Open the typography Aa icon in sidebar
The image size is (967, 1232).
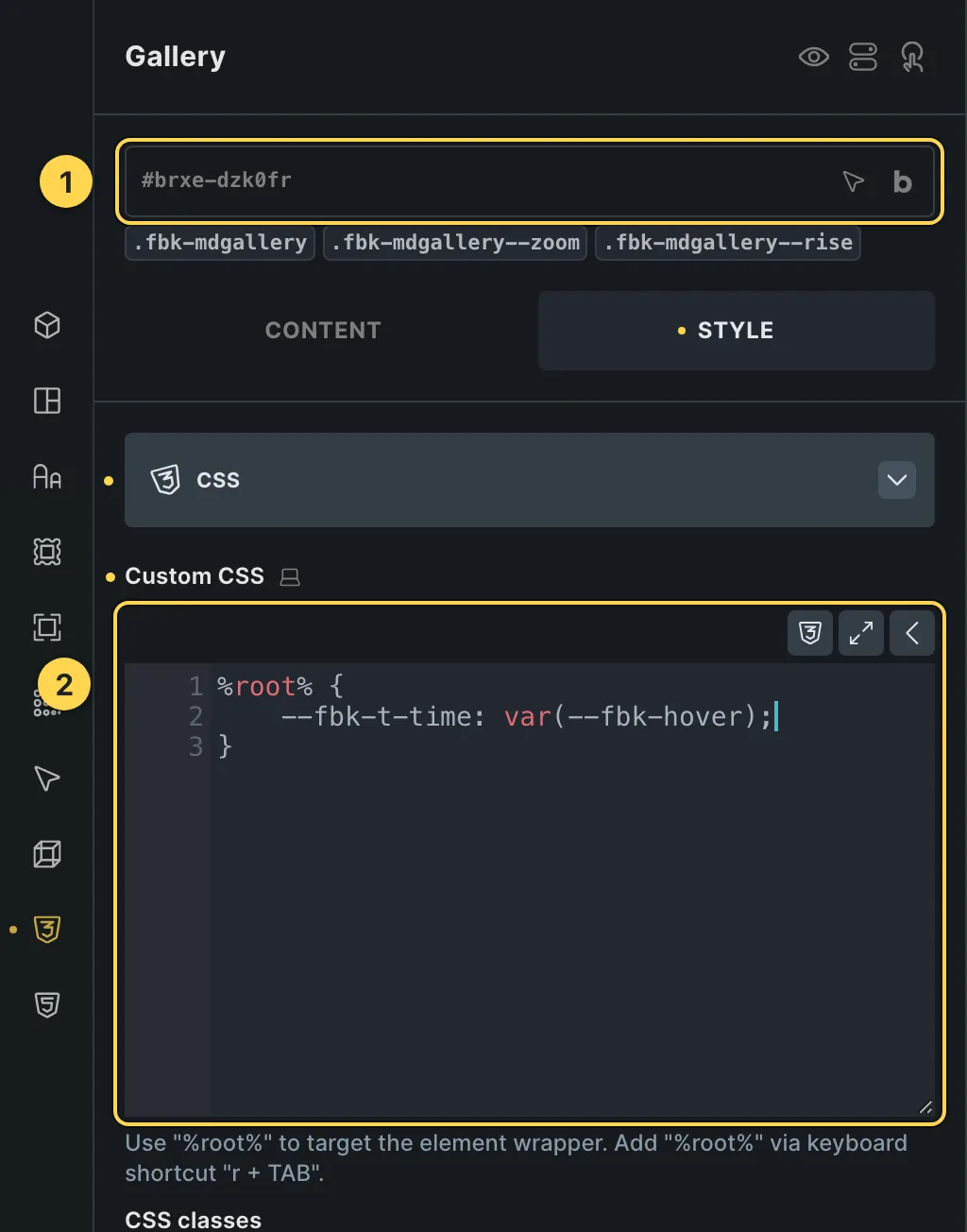(x=47, y=476)
